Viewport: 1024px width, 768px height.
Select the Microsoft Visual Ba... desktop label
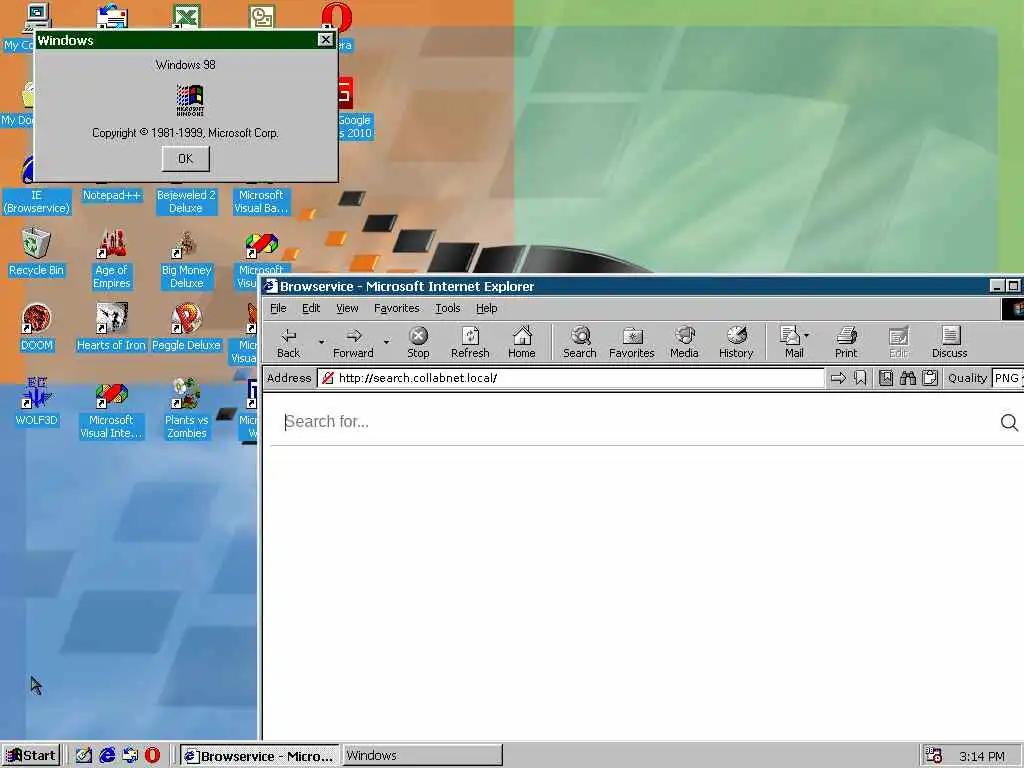tap(261, 202)
